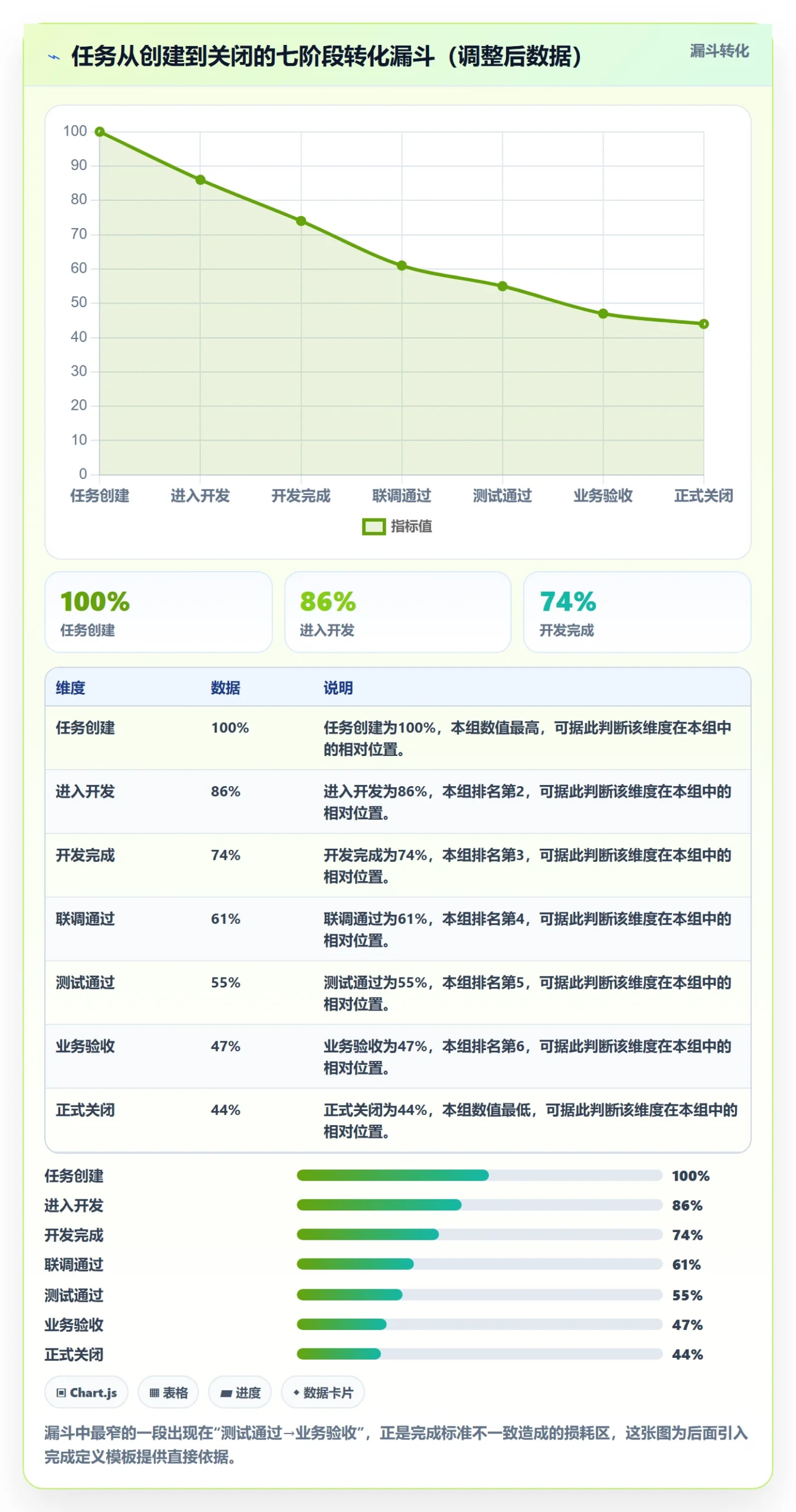The height and width of the screenshot is (1512, 796).
Task: Click the Chart.js tag chip
Action: pyautogui.click(x=86, y=1392)
